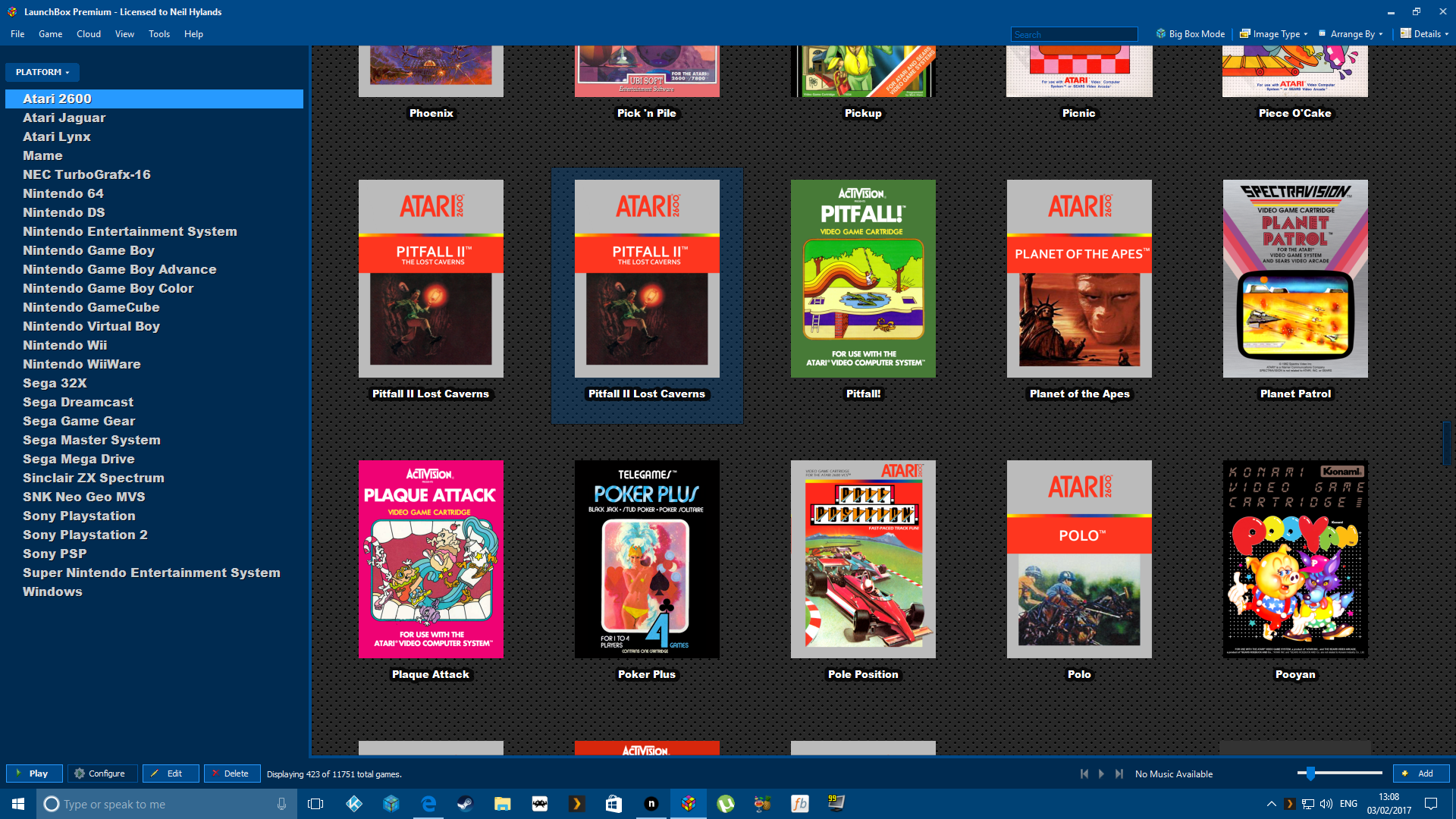Open the Windows Store taskbar icon

pyautogui.click(x=613, y=804)
